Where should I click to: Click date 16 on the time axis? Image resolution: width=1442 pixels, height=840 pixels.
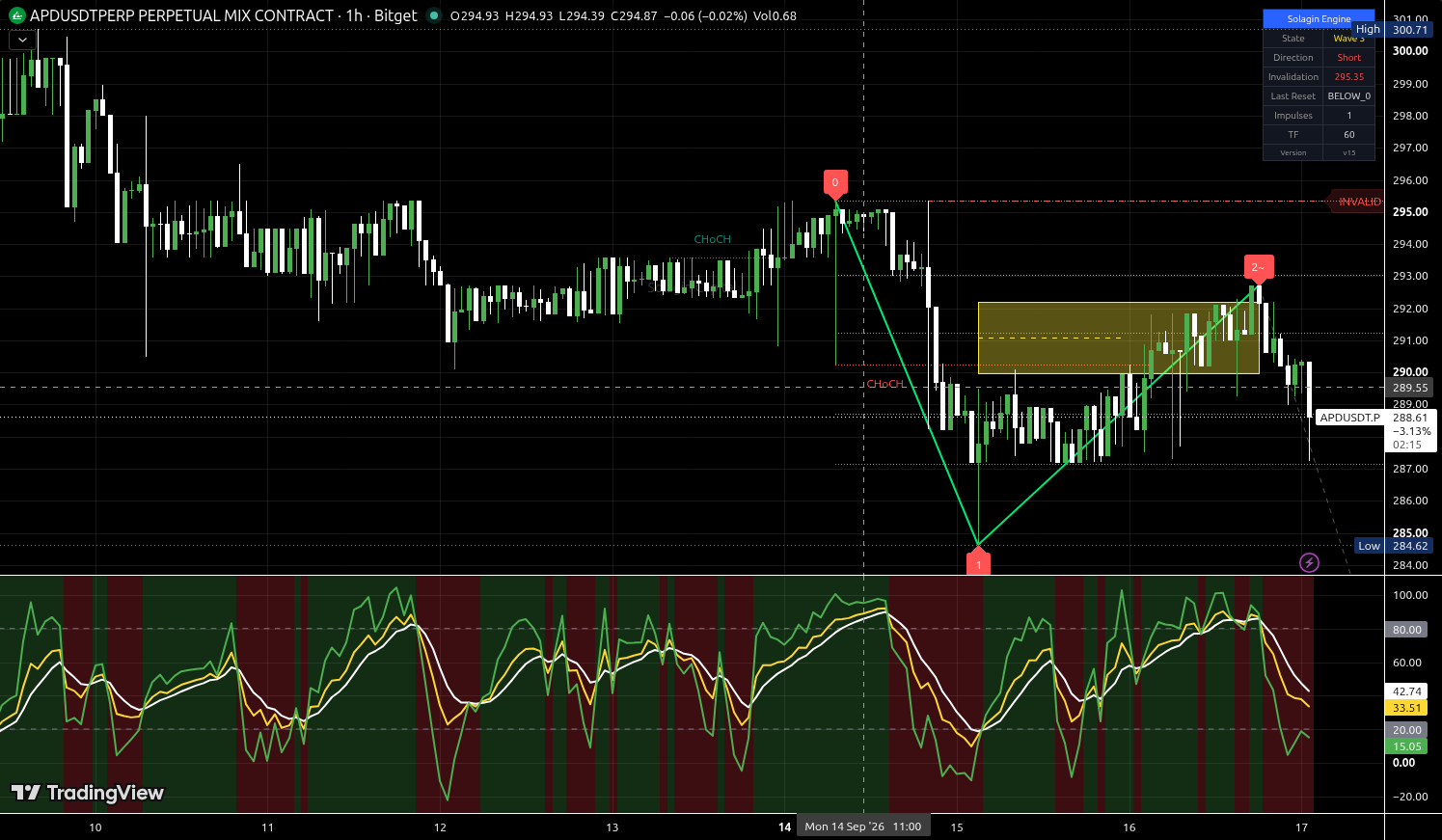pos(1129,826)
